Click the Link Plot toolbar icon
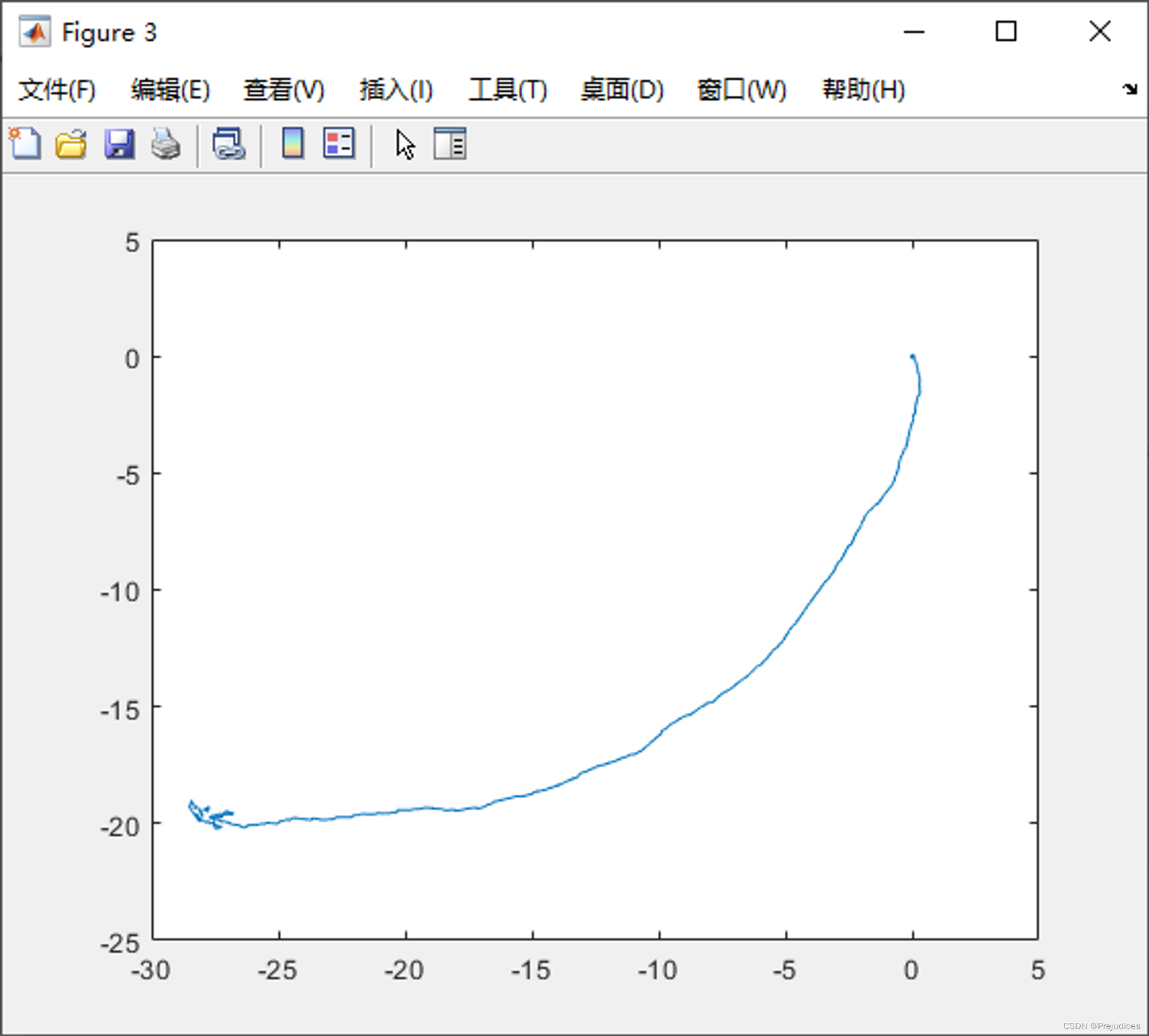Screen dimensions: 1149x1036 [229, 144]
